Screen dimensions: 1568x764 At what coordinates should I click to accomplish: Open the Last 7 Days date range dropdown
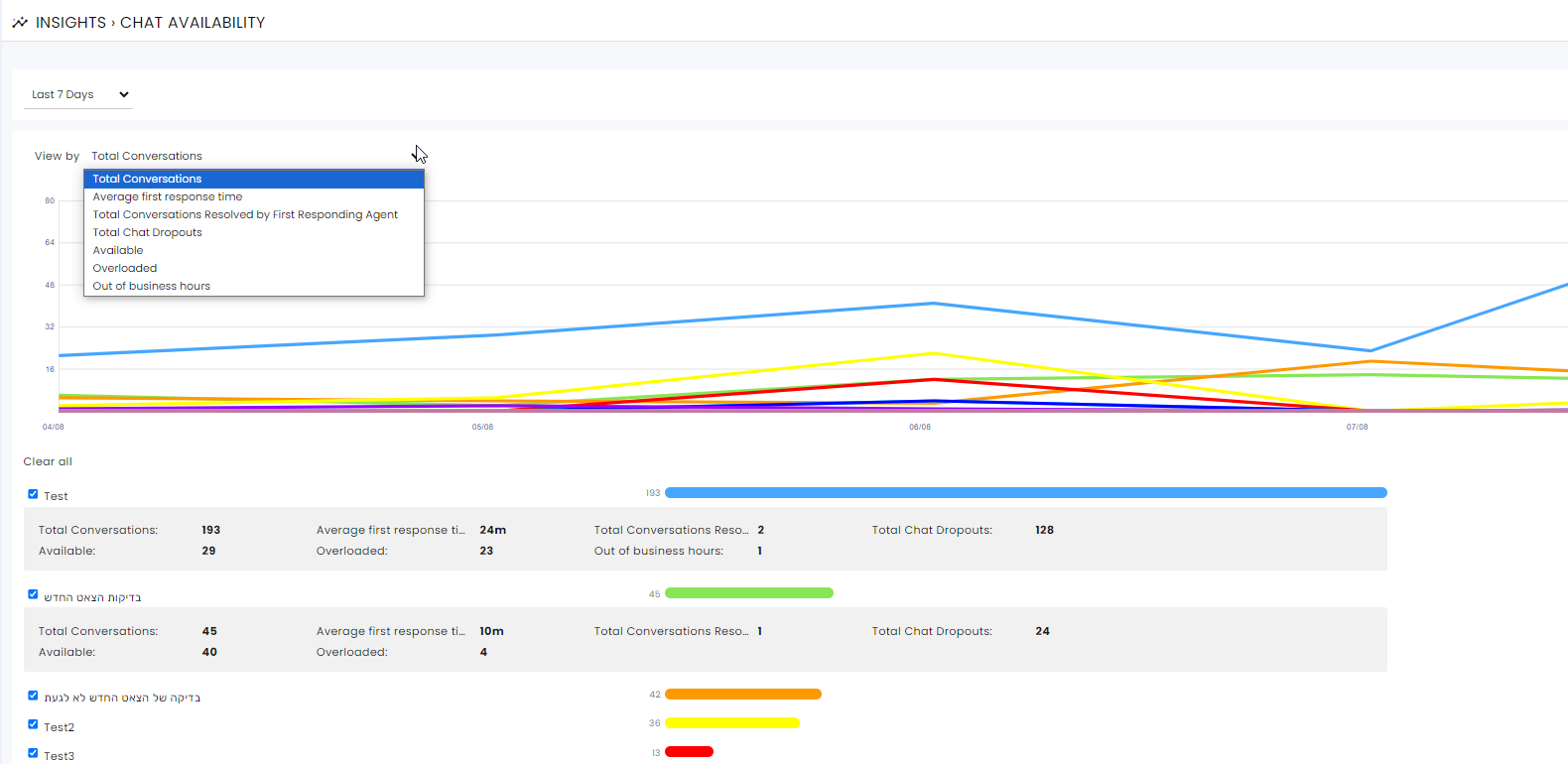(x=78, y=94)
